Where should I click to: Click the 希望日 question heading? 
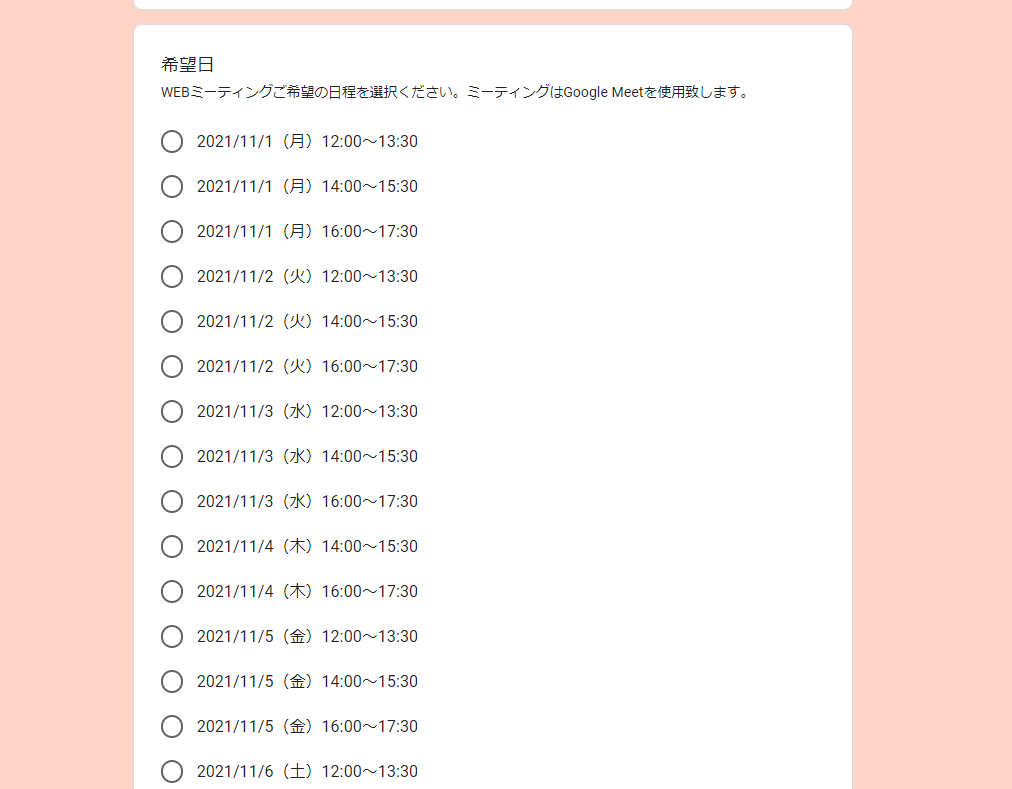188,65
